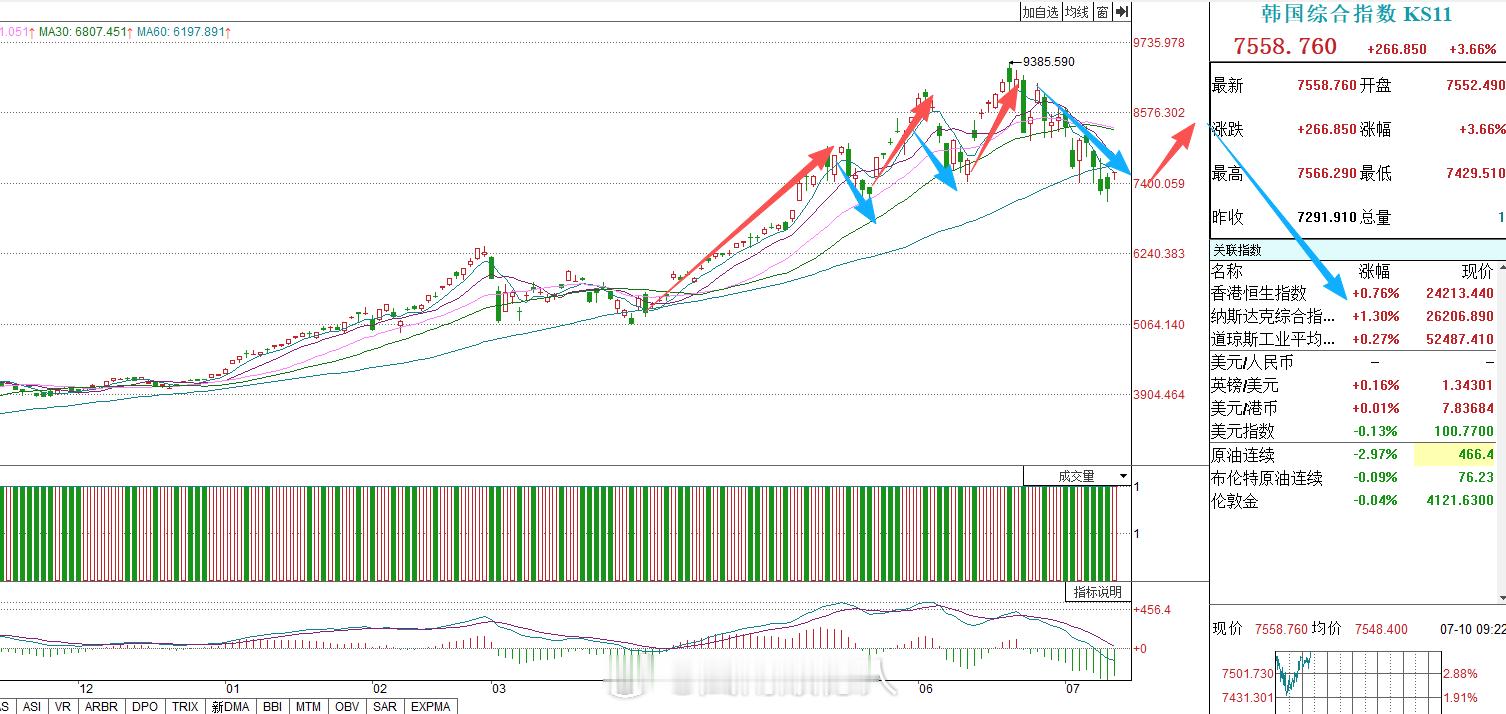
Task: Switch to the ASI indicator tab
Action: (32, 706)
